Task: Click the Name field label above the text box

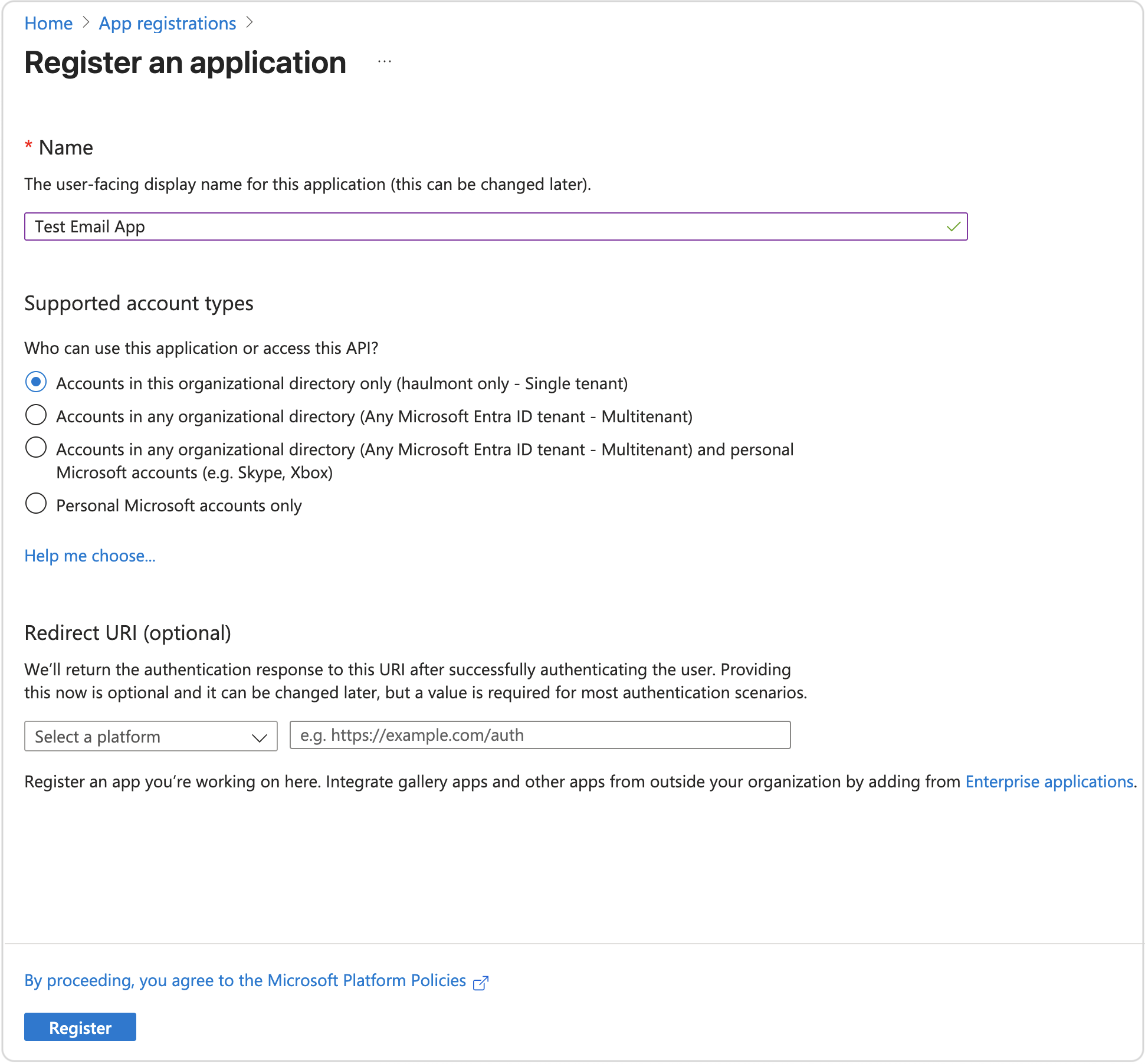Action: (x=65, y=147)
